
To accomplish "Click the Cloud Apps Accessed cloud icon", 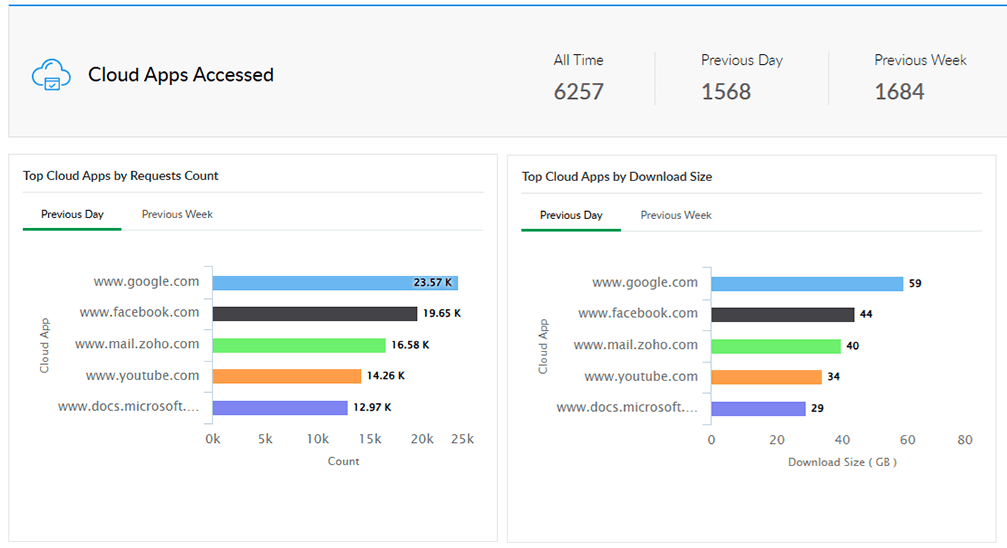I will point(51,75).
